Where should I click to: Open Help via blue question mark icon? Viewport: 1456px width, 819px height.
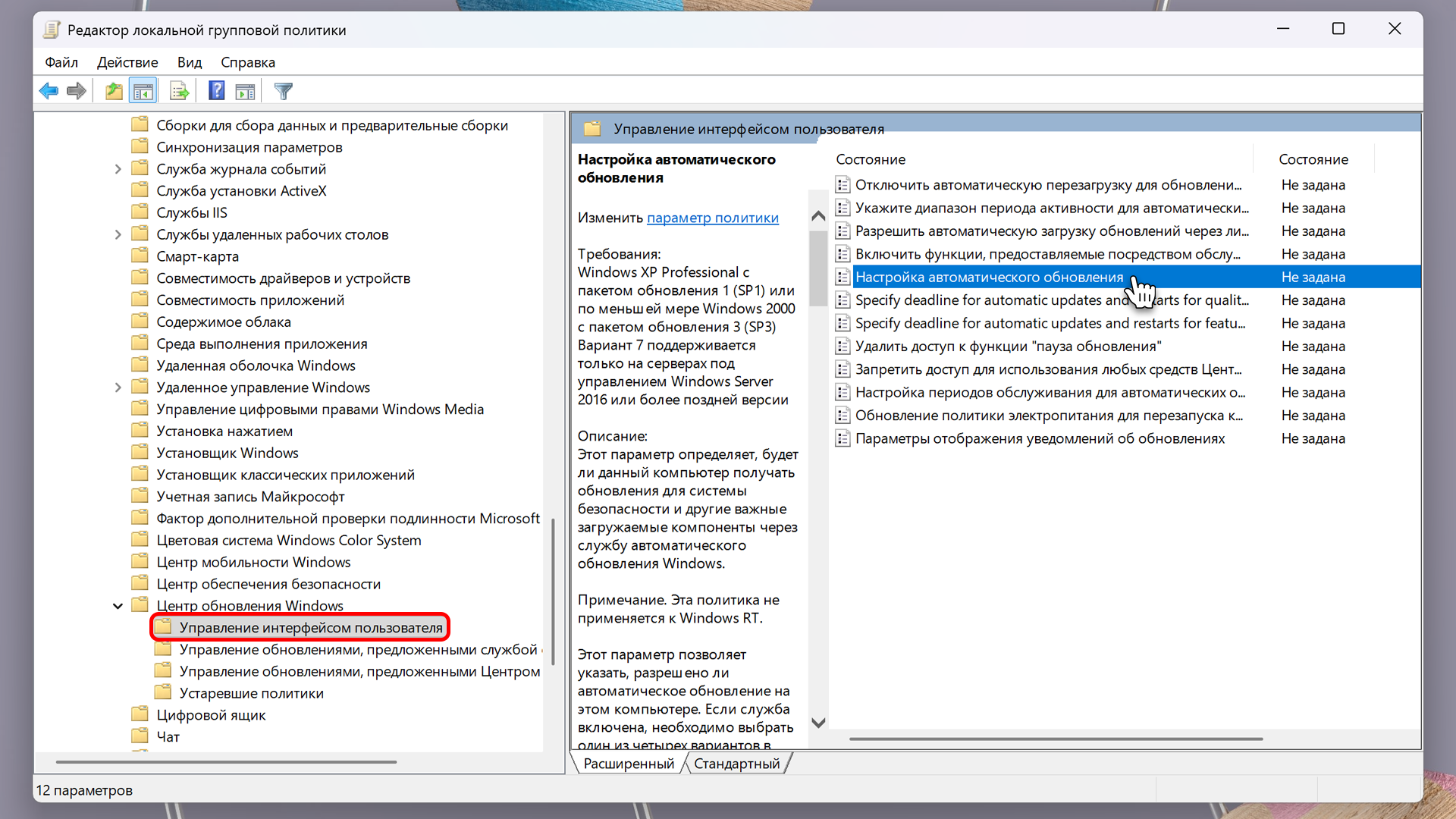[x=217, y=91]
